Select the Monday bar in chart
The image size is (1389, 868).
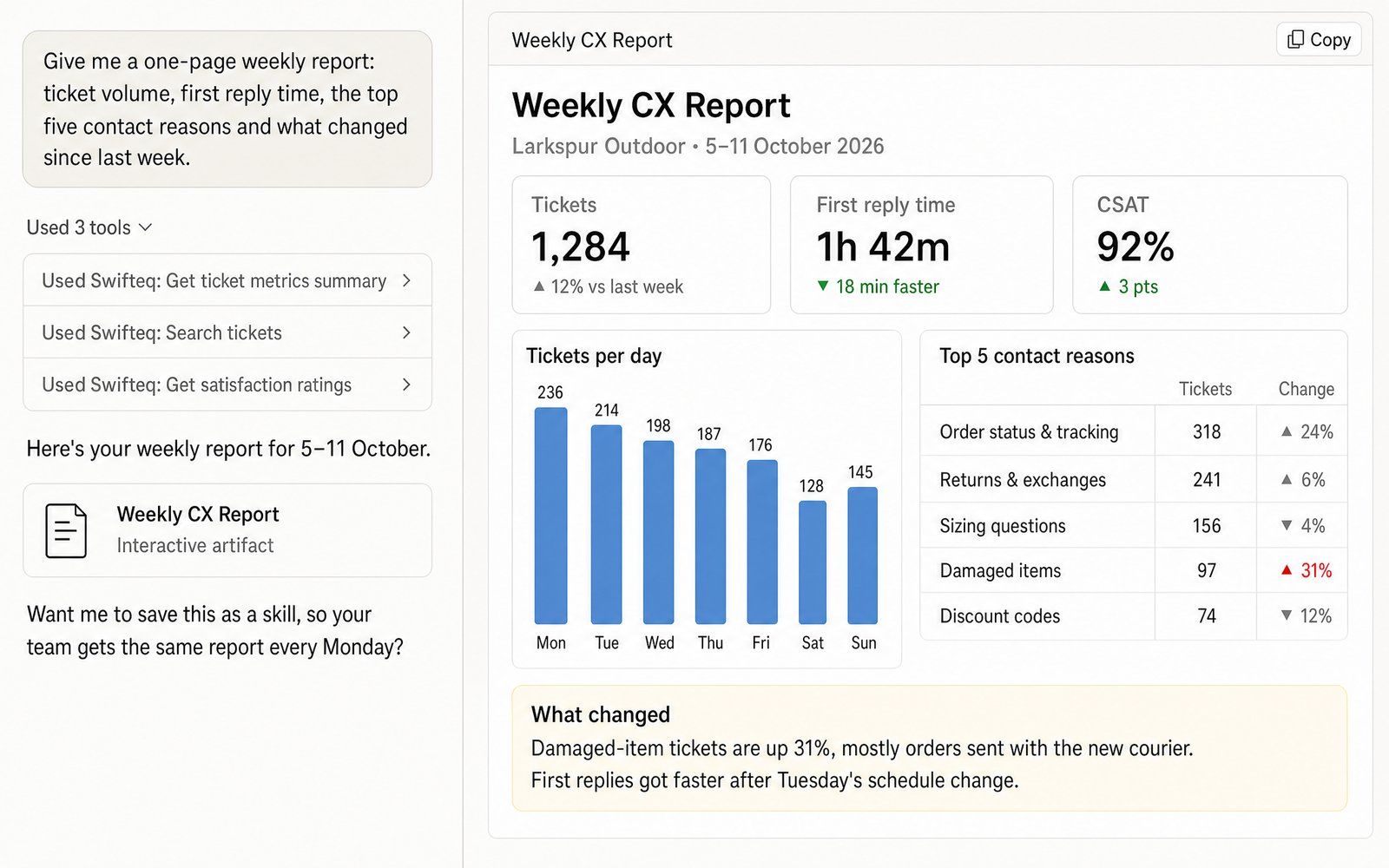[x=550, y=516]
